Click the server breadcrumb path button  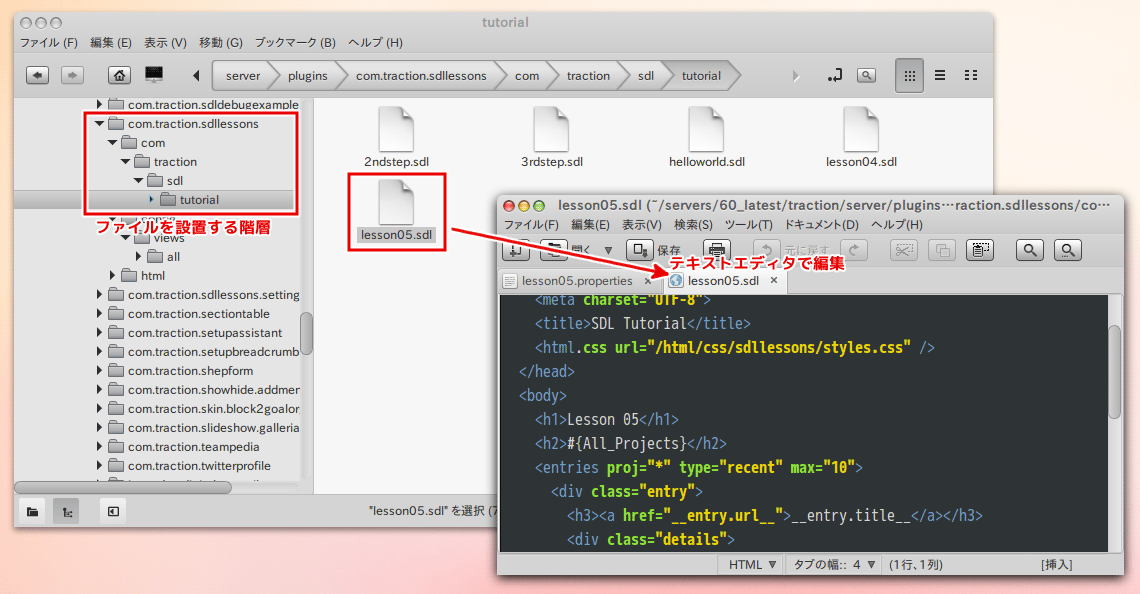243,76
